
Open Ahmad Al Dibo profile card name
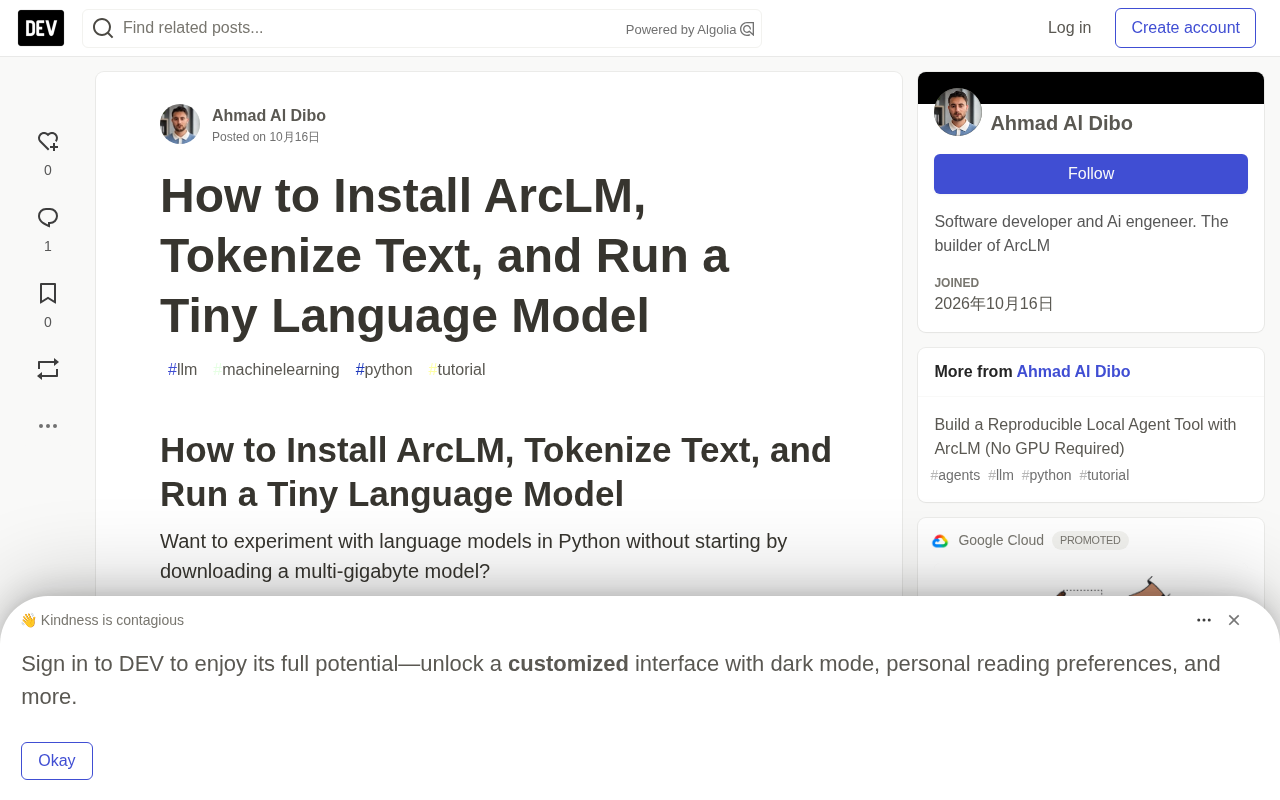(1062, 123)
